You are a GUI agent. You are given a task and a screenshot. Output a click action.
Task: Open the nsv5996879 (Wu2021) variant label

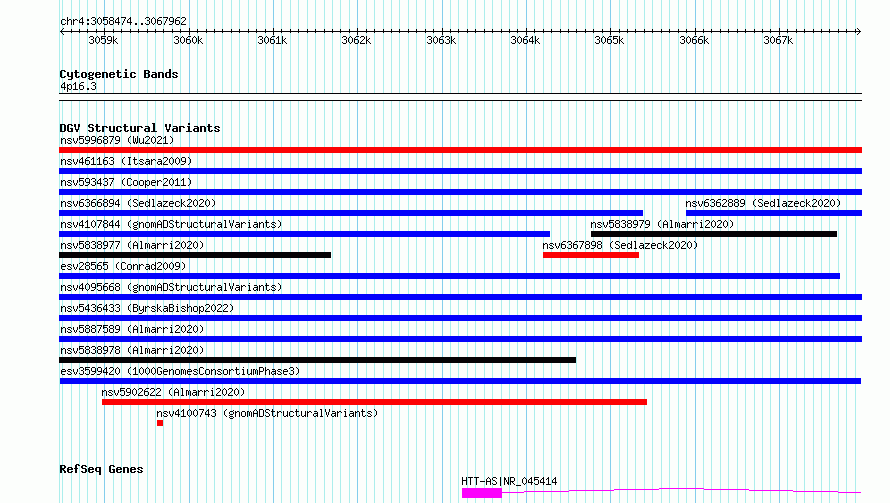point(117,140)
